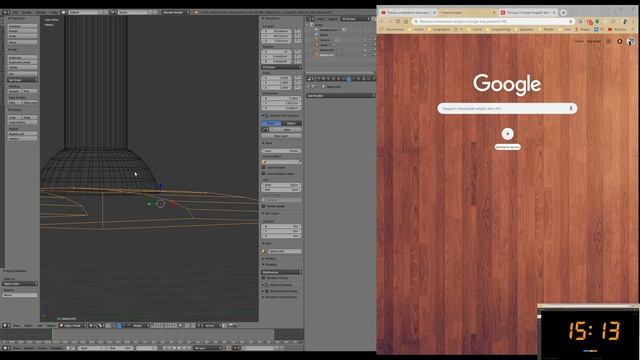Click Duplicate Linked in tool shelf
Image resolution: width=640 pixels, height=360 pixels.
(x=22, y=62)
